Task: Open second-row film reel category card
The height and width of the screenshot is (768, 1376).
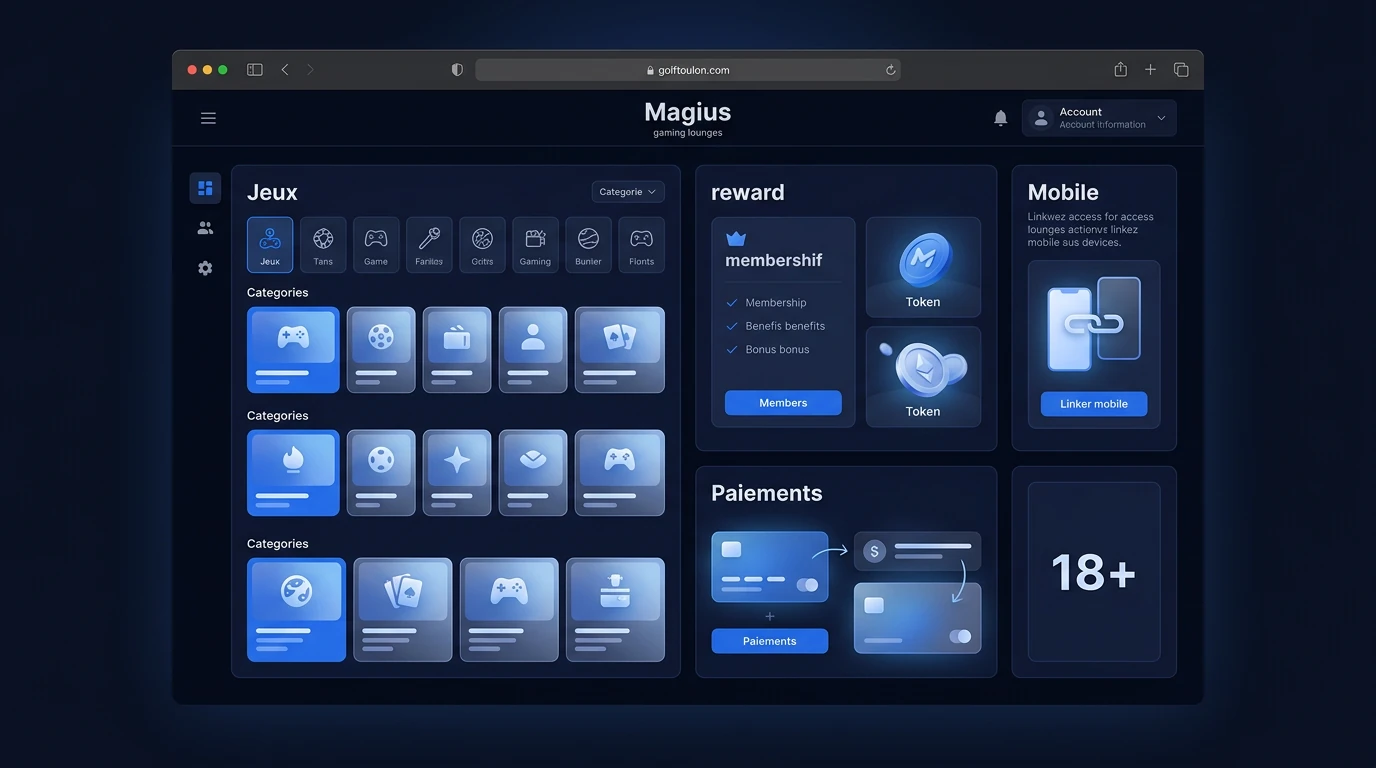Action: tap(381, 473)
